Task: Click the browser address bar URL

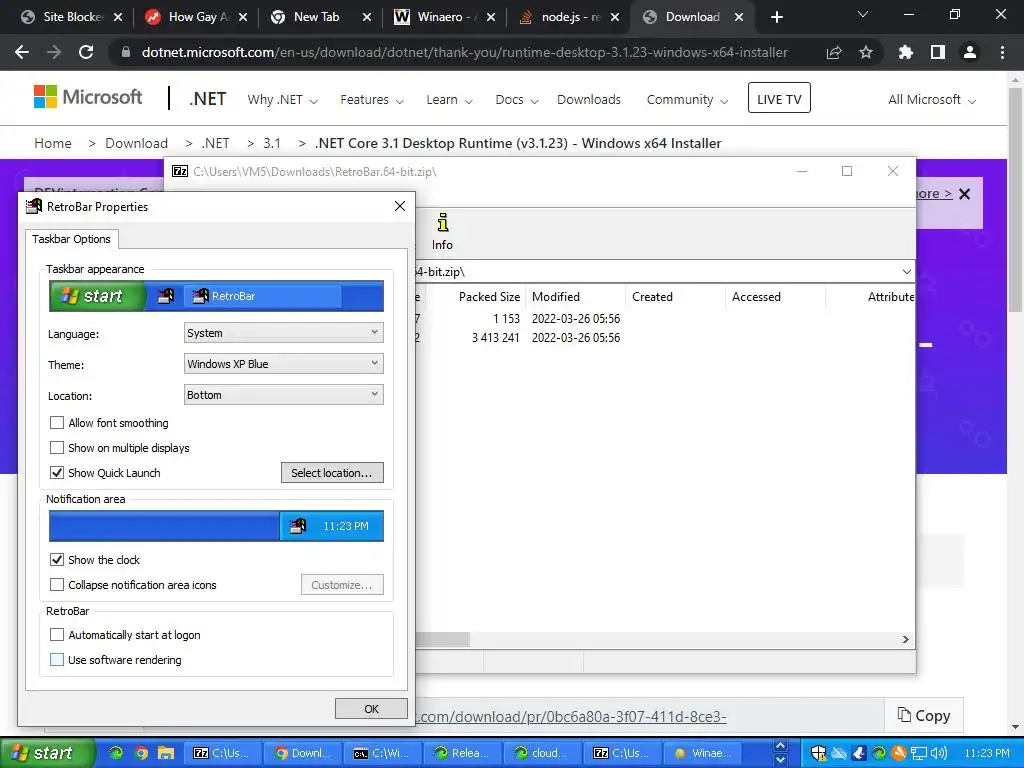Action: click(x=464, y=52)
